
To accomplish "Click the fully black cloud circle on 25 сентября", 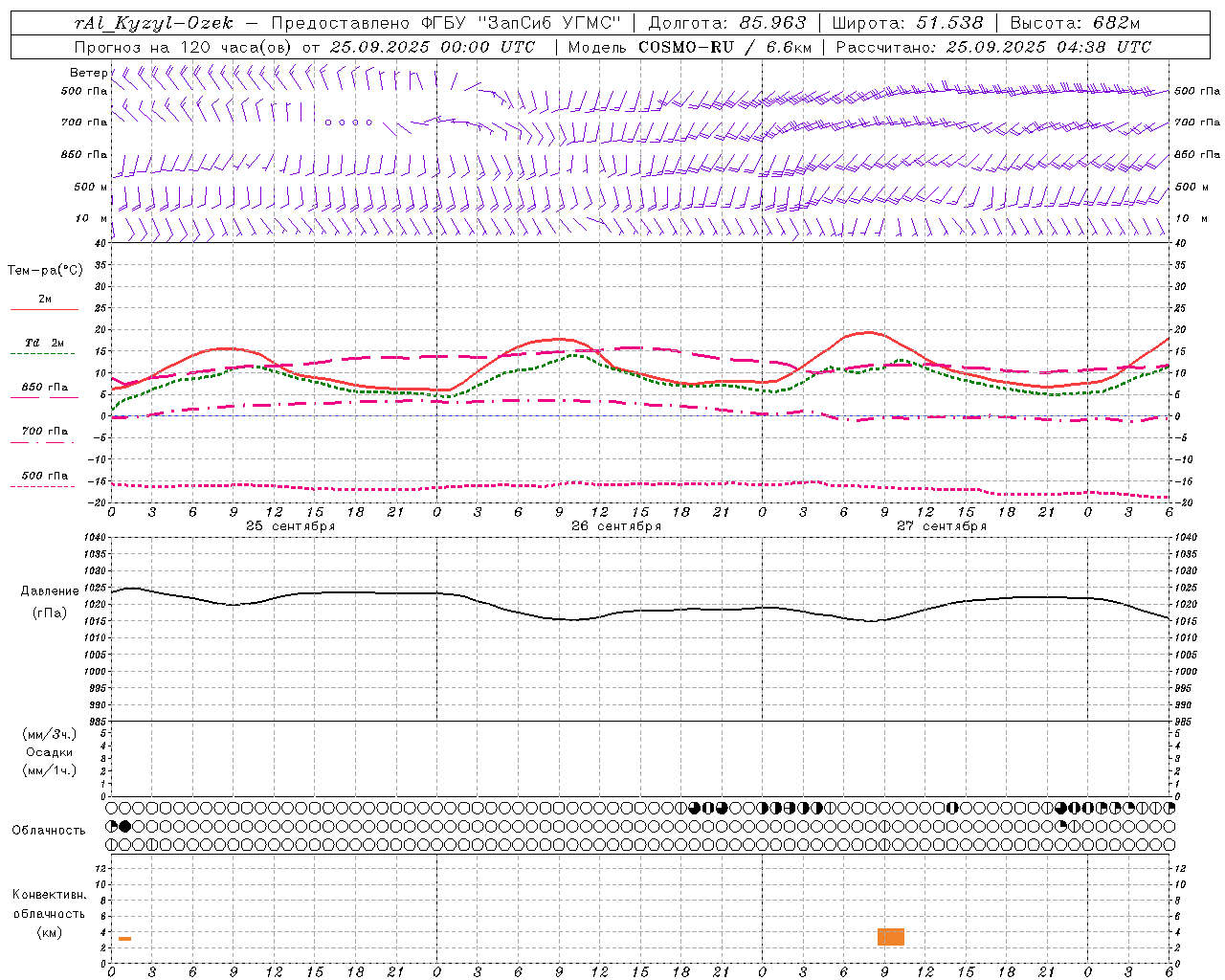I will pos(125,826).
